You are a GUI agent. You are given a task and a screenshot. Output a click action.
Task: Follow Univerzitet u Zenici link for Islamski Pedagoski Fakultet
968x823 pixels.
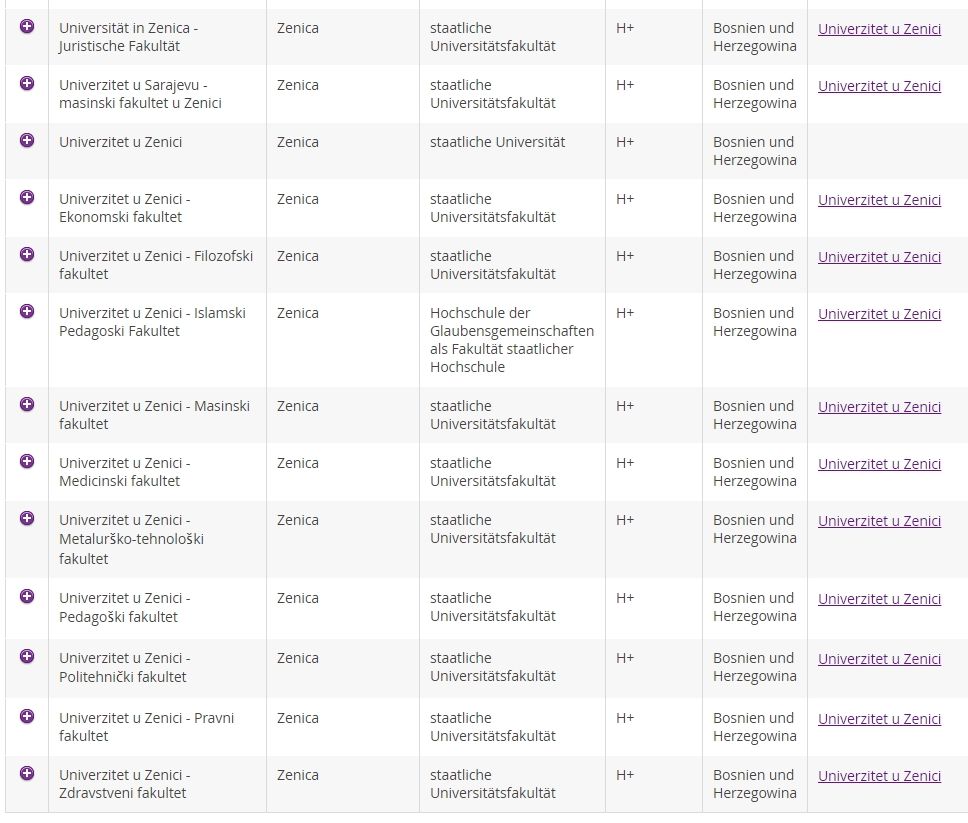[x=879, y=314]
